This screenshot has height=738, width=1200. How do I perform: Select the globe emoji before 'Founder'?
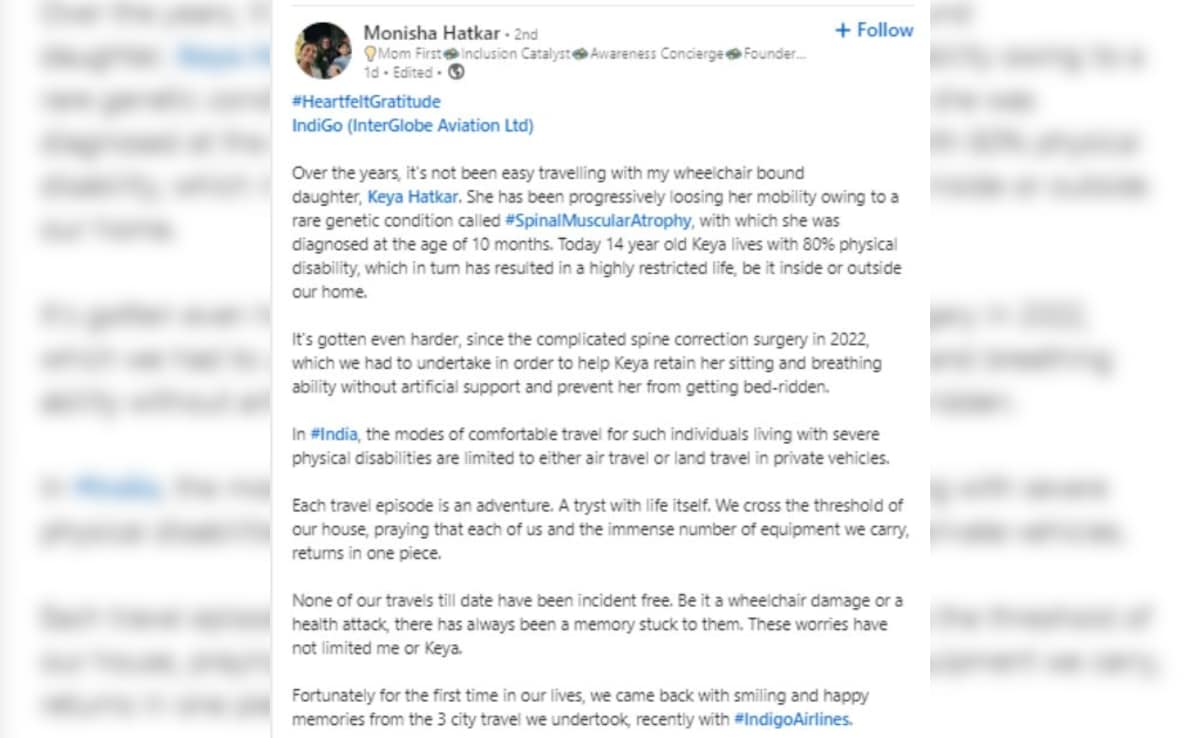(735, 52)
